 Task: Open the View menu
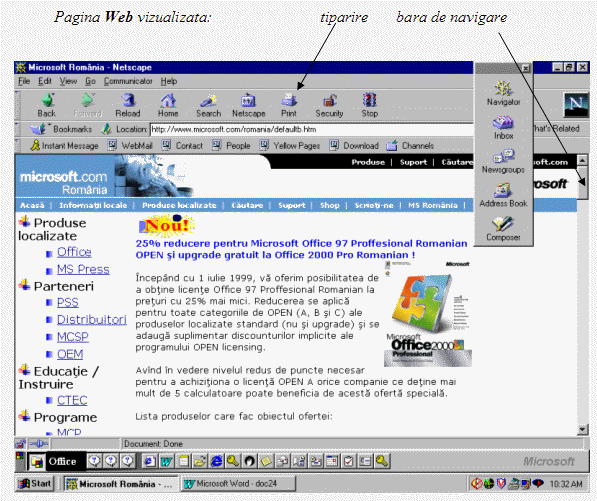[68, 81]
